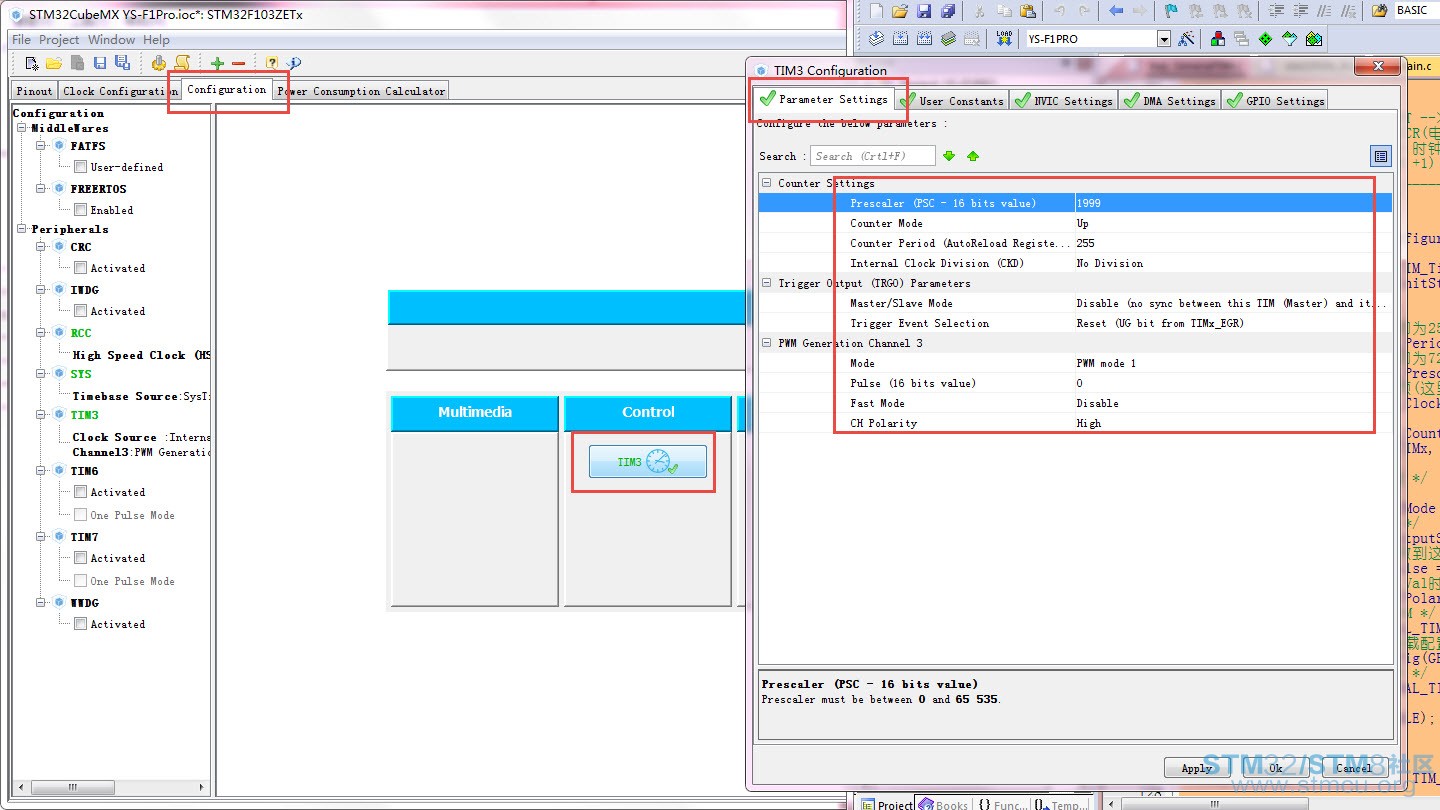The width and height of the screenshot is (1440, 810).
Task: Click Ok button in TIM3 Configuration
Action: point(1276,768)
